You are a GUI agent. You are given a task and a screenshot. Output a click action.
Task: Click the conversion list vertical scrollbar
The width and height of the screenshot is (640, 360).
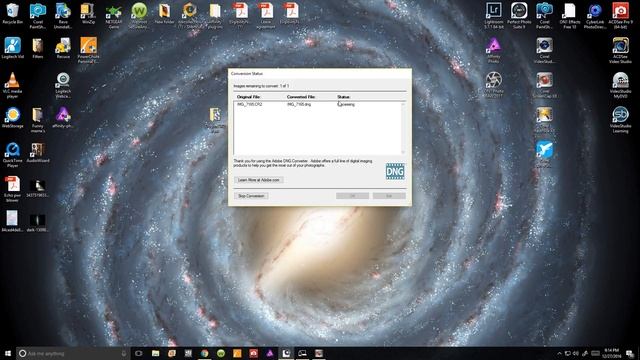pyautogui.click(x=403, y=128)
